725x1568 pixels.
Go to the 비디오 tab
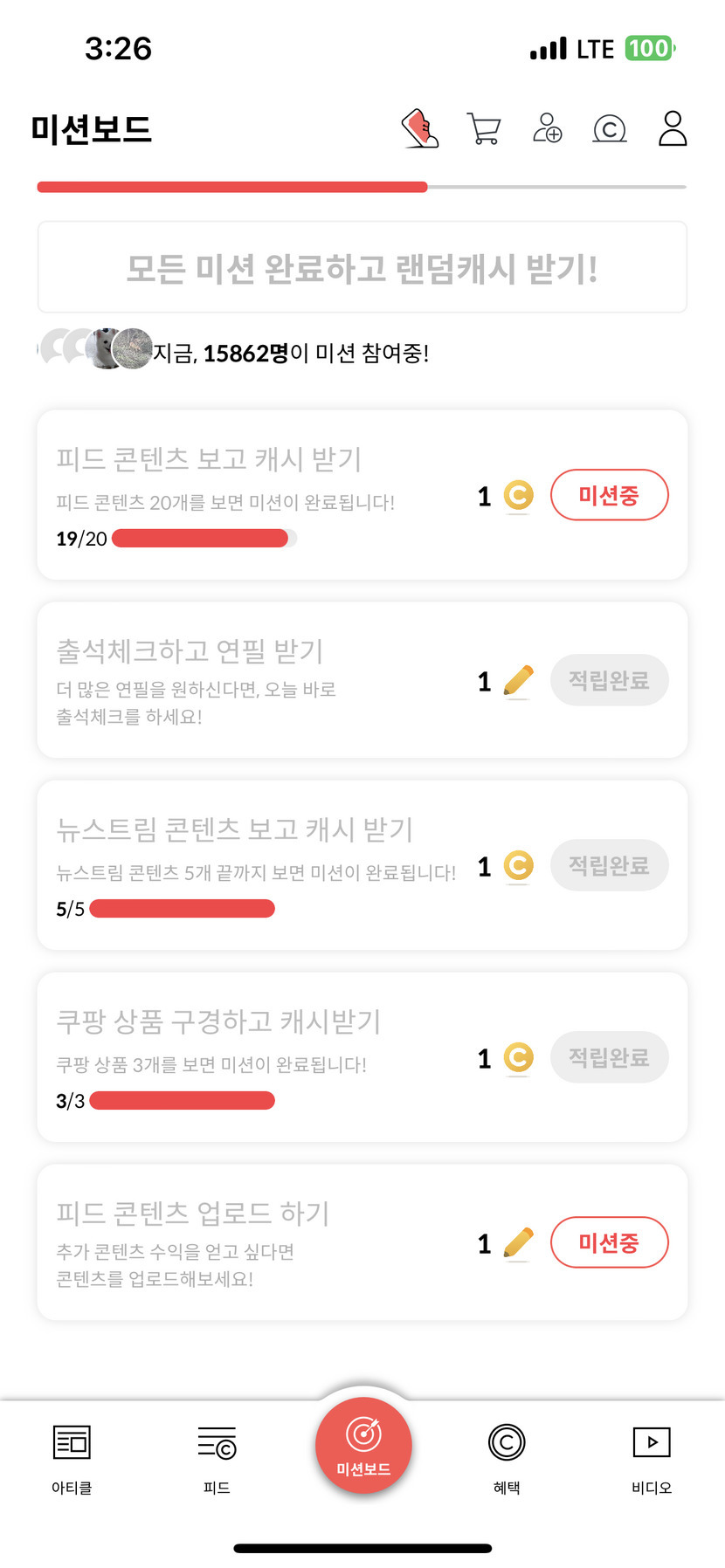pyautogui.click(x=652, y=1455)
